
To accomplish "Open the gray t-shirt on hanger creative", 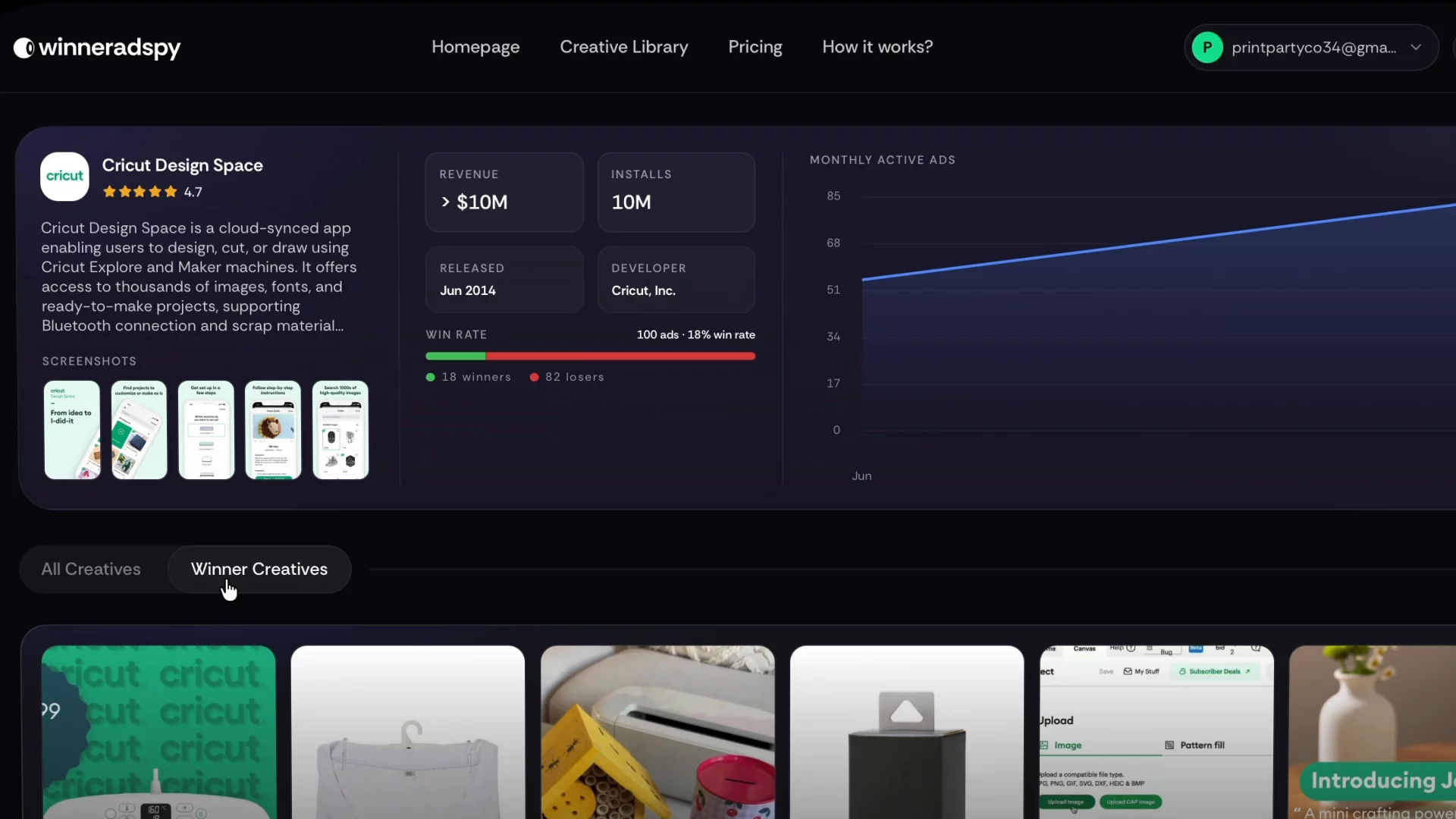I will pyautogui.click(x=408, y=732).
